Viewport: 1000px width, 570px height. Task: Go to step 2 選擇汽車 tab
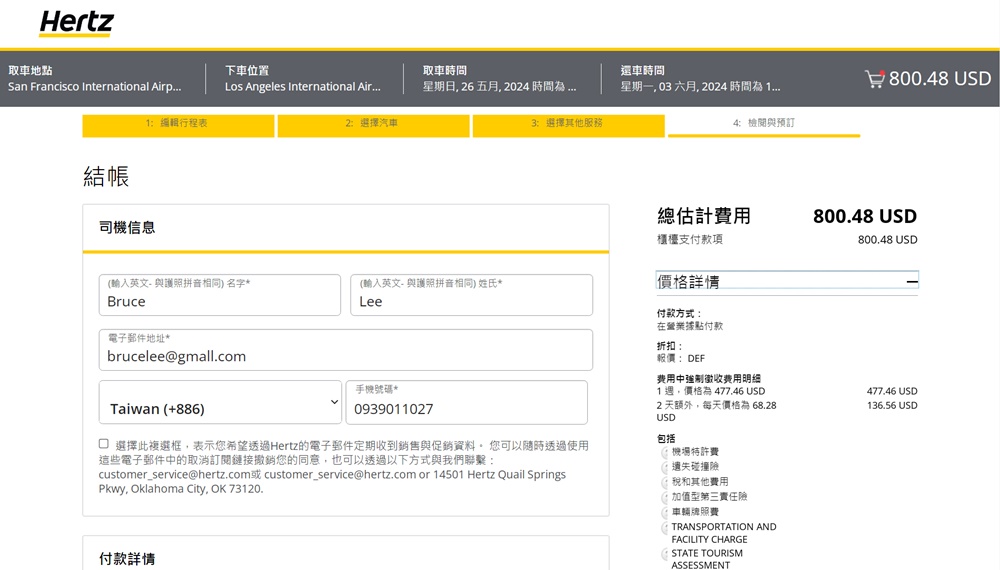pos(373,125)
